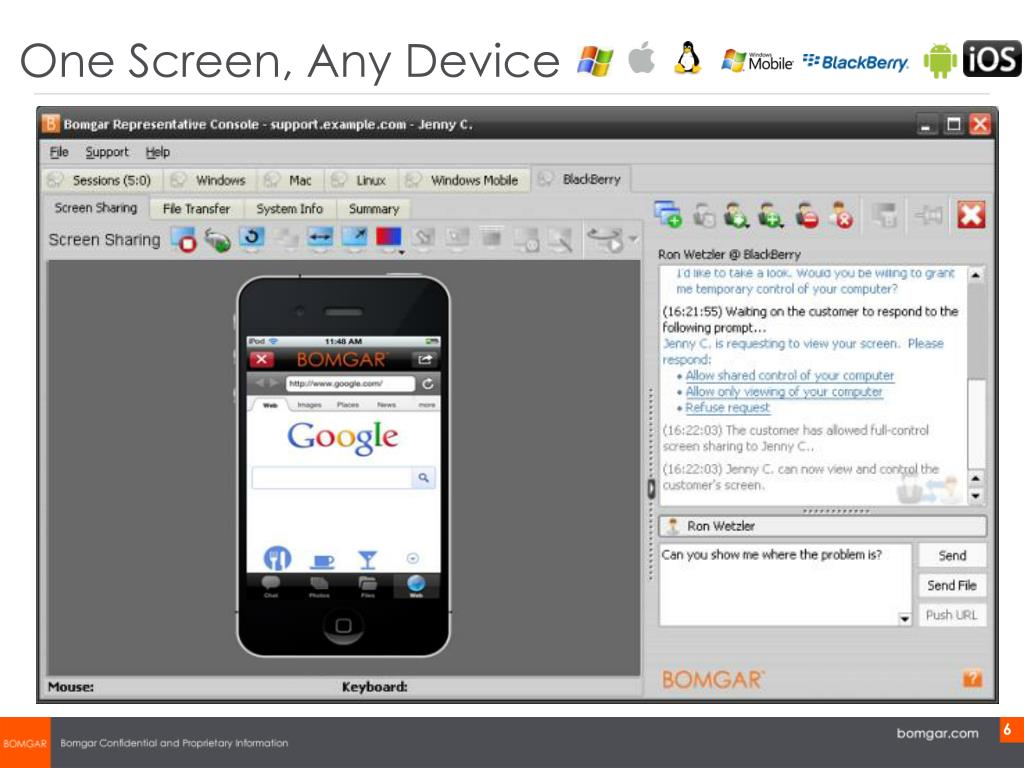Click the Send File button
The height and width of the screenshot is (768, 1024).
952,585
